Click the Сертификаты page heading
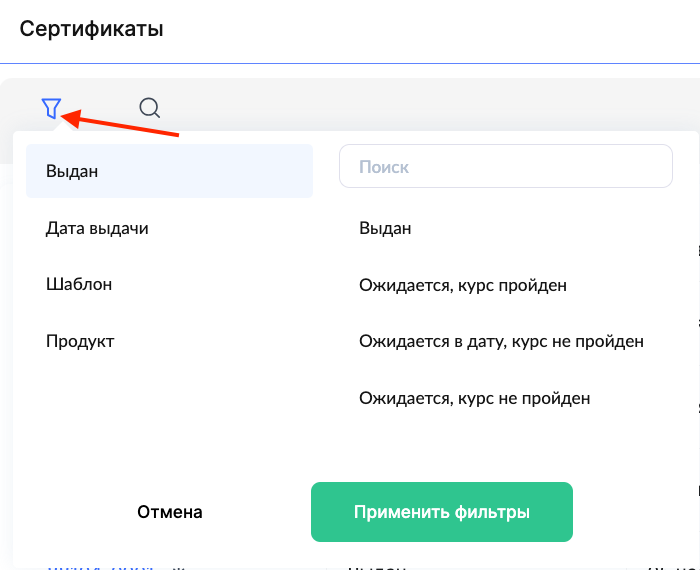The height and width of the screenshot is (570, 700). [x=91, y=28]
